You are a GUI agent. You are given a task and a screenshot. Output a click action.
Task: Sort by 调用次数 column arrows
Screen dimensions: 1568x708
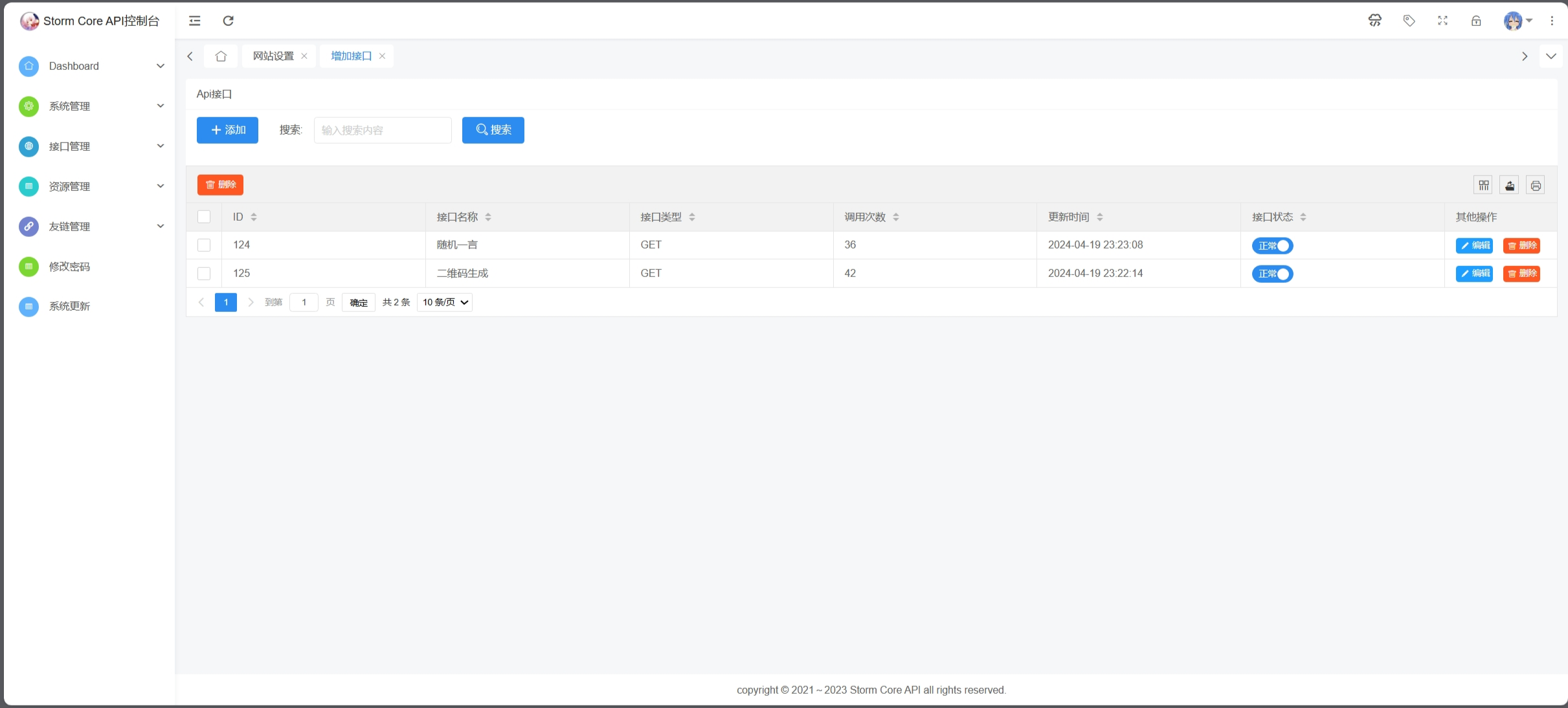896,217
